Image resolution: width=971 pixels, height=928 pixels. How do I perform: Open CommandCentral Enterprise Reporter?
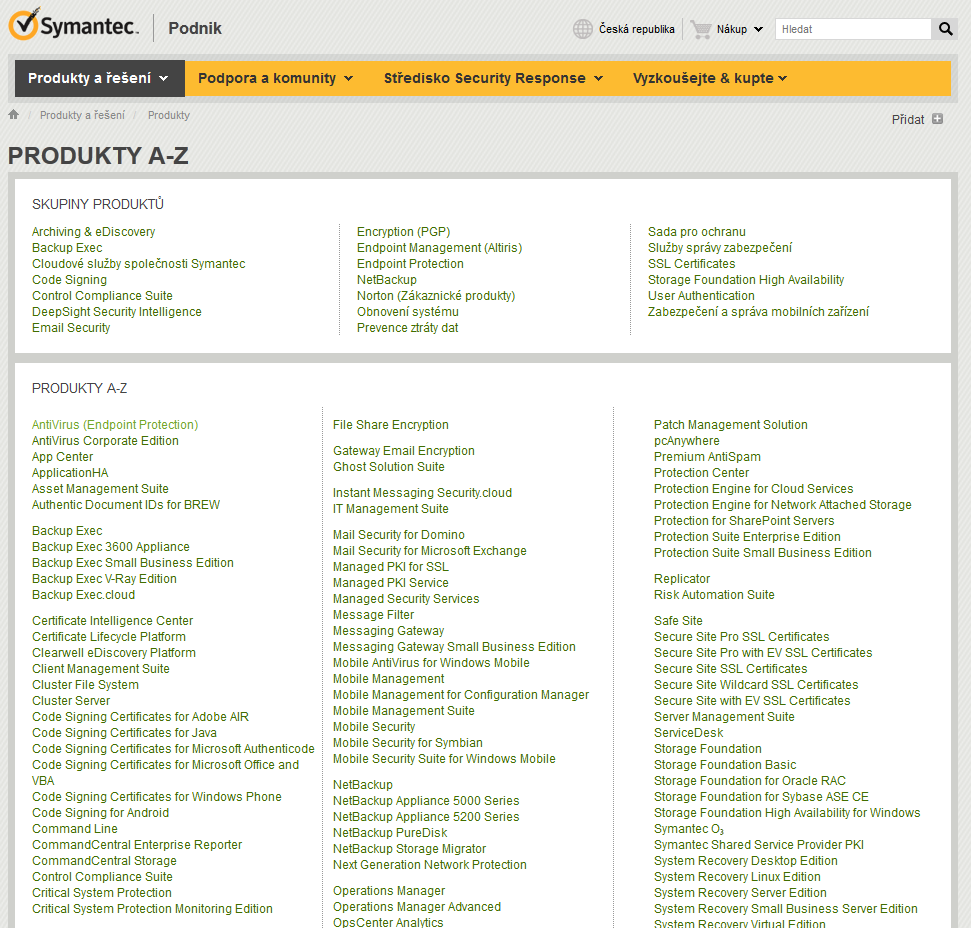[137, 846]
